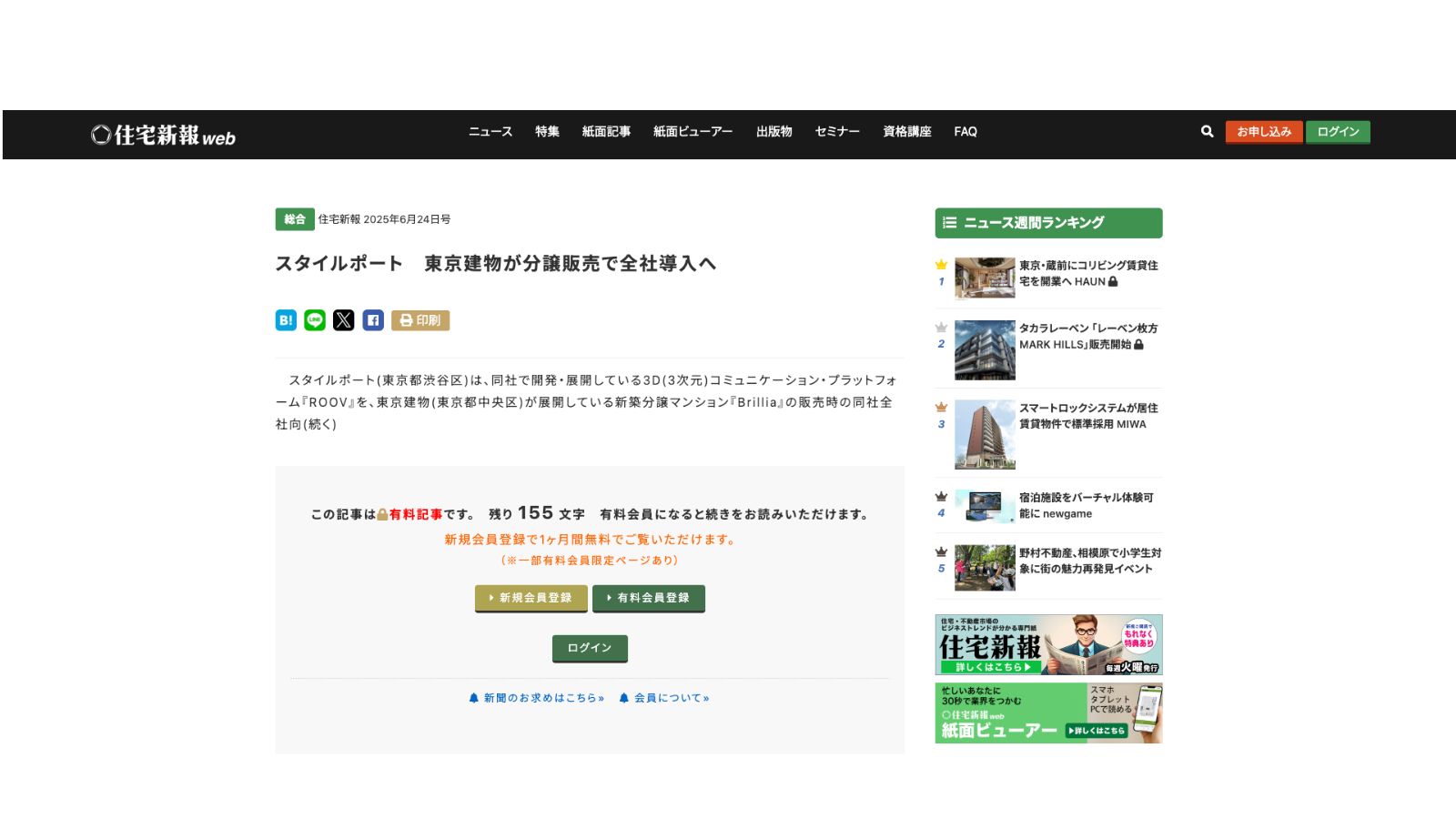Click the bronze crown rank 3 icon

click(941, 408)
